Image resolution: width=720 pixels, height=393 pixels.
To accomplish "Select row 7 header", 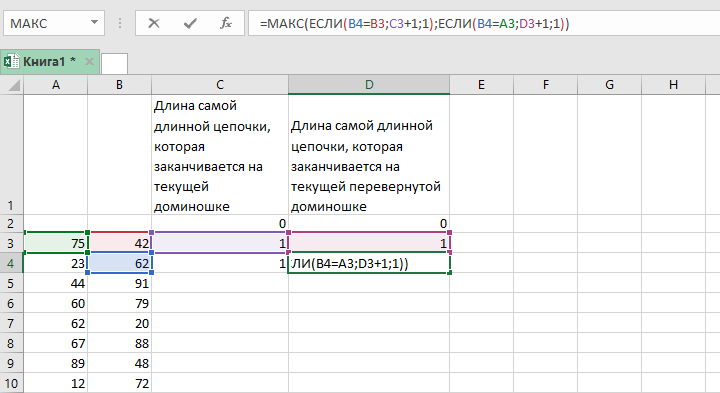I will 11,323.
